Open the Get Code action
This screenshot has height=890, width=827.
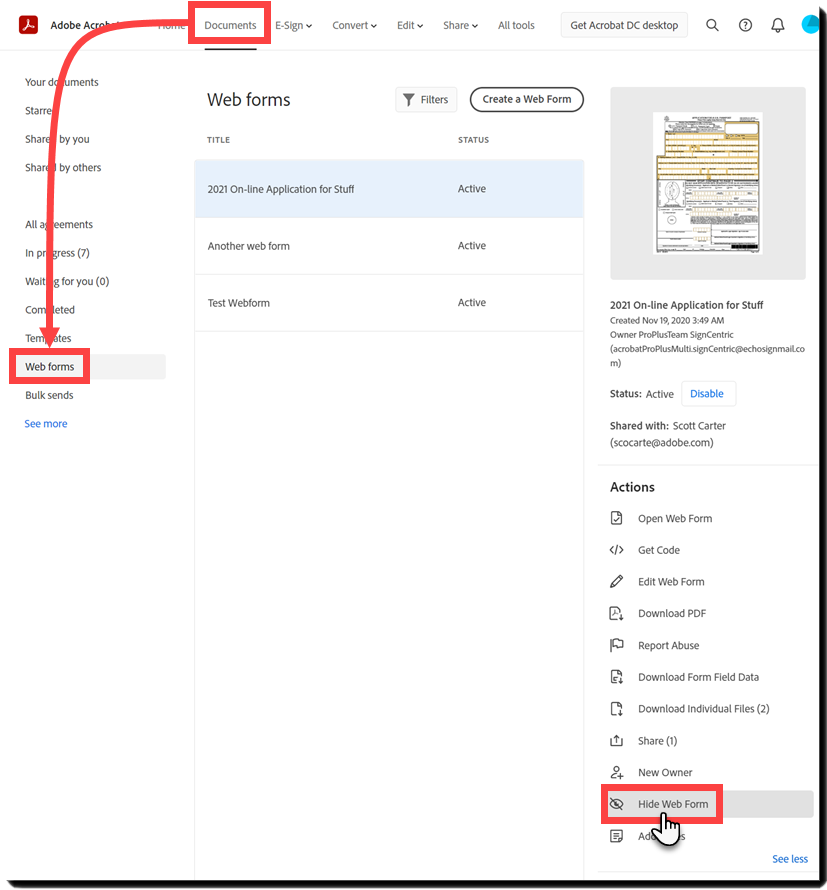coord(658,549)
